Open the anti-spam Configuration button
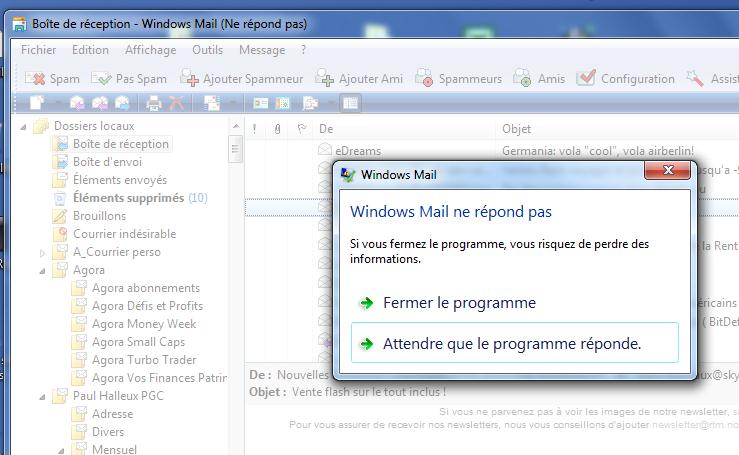 (625, 78)
